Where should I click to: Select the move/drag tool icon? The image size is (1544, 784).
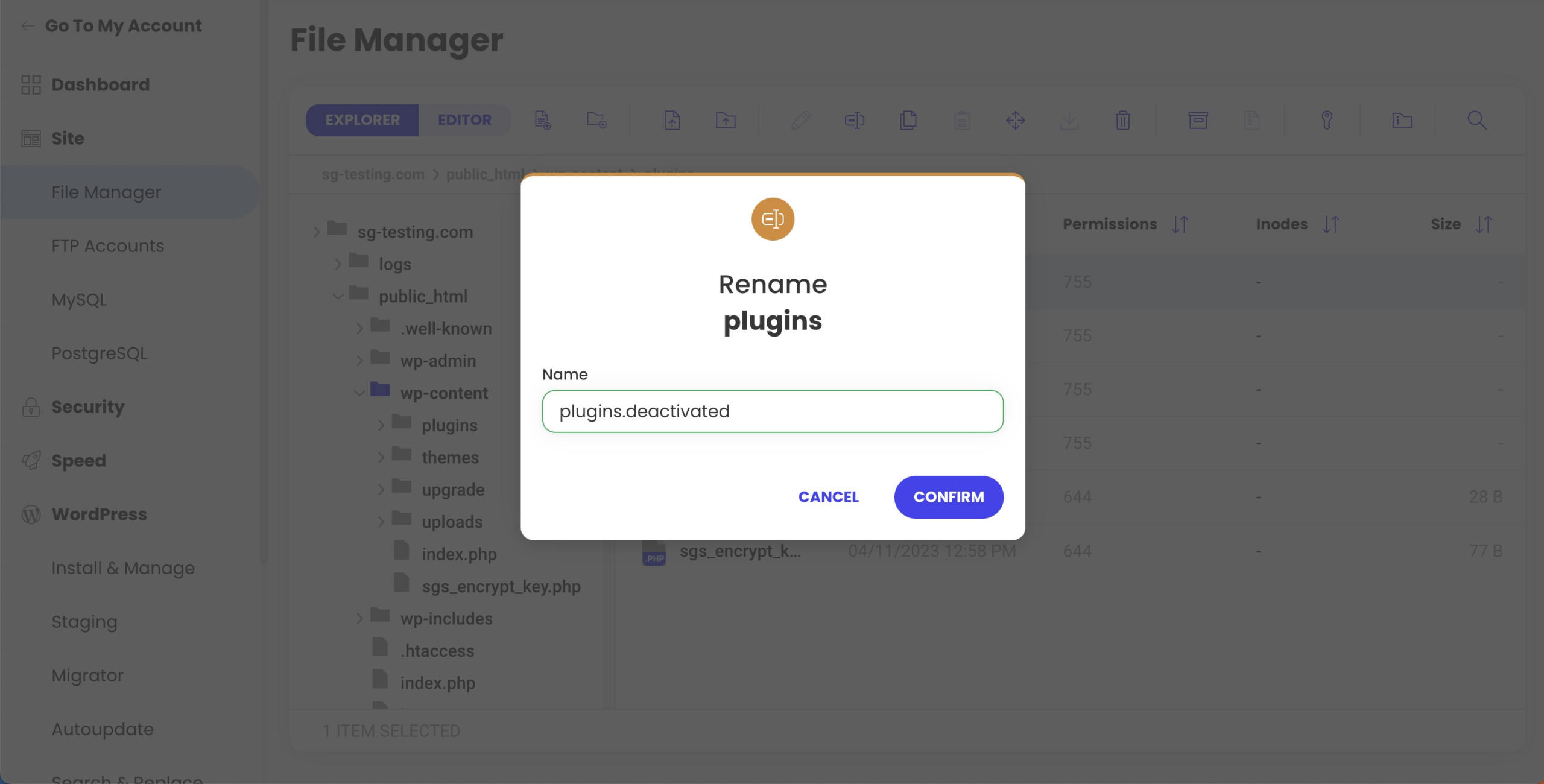[1015, 120]
